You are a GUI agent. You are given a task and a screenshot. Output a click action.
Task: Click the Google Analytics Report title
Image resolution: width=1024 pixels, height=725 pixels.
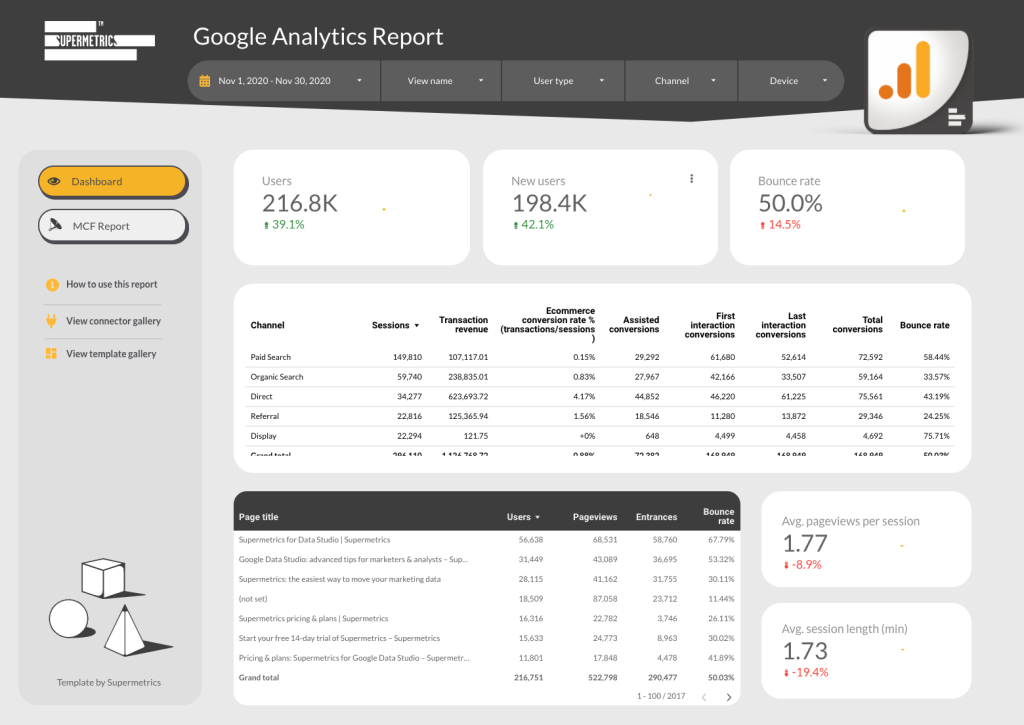pos(318,37)
